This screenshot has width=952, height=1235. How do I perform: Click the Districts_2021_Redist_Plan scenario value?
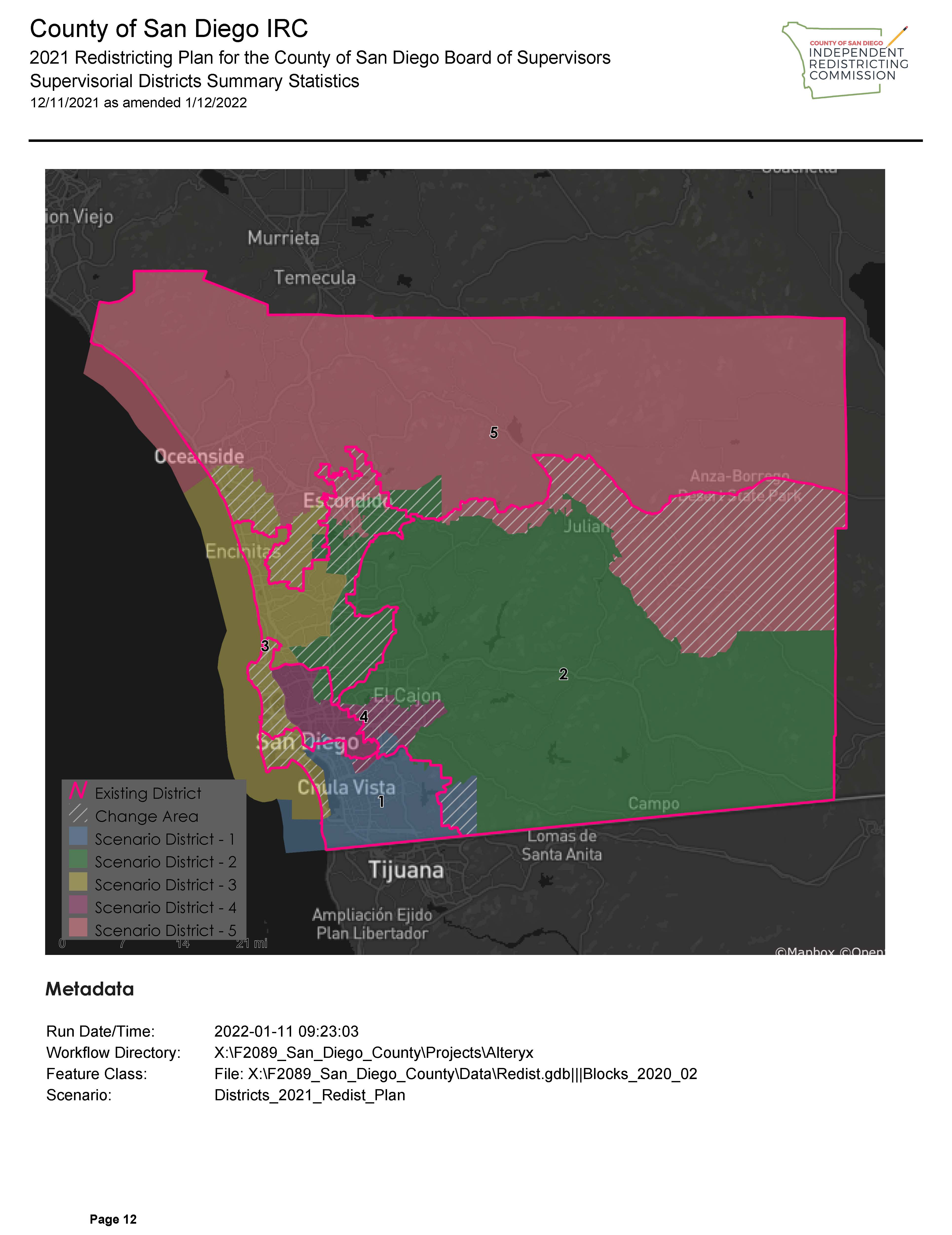[x=310, y=1095]
